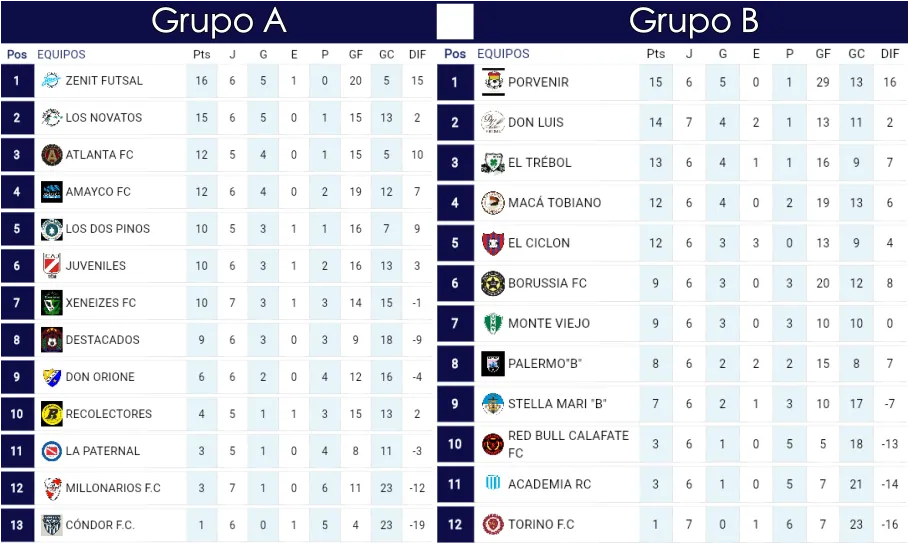Sort Grupo B by DIF column header
This screenshot has width=909, height=543.
coord(889,54)
